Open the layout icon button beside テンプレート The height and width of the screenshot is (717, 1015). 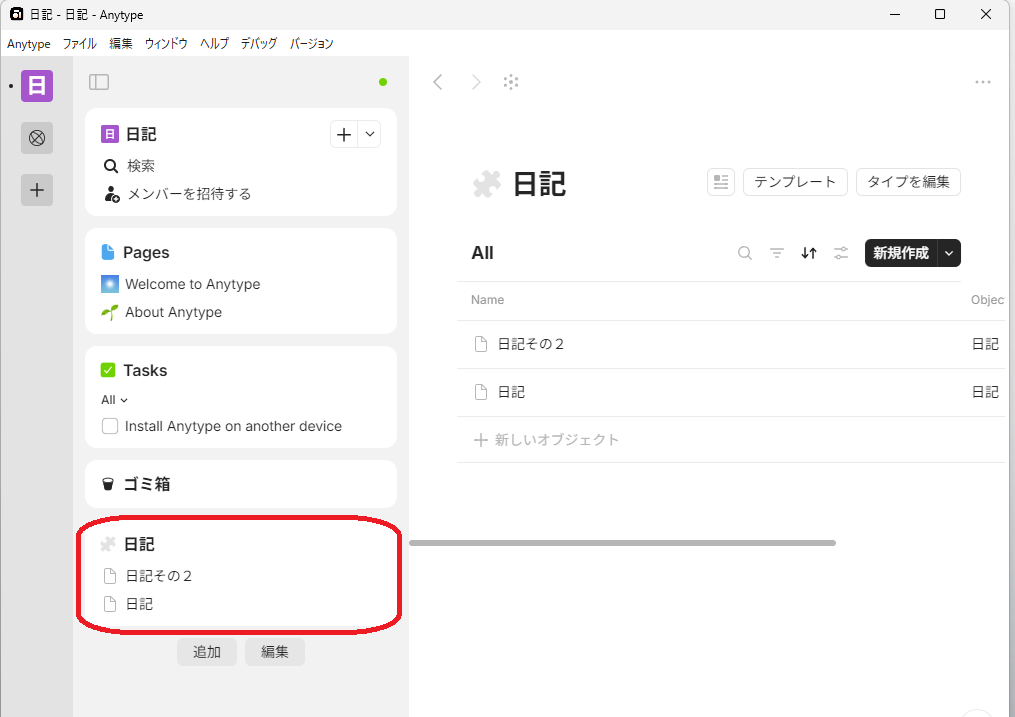click(x=721, y=182)
